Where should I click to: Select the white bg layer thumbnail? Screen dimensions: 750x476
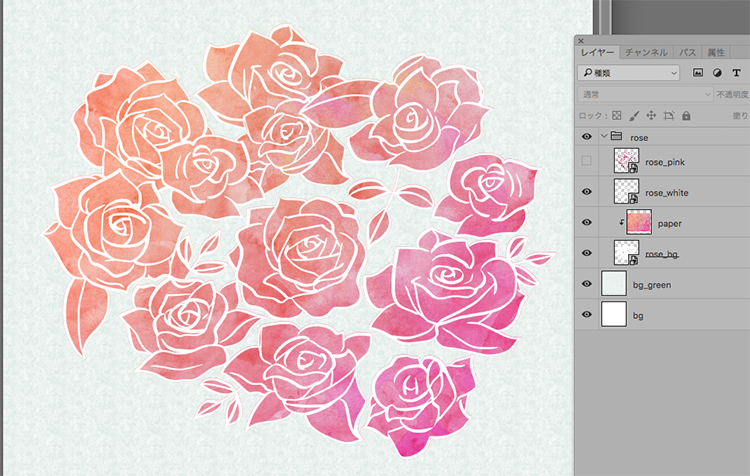pos(614,314)
